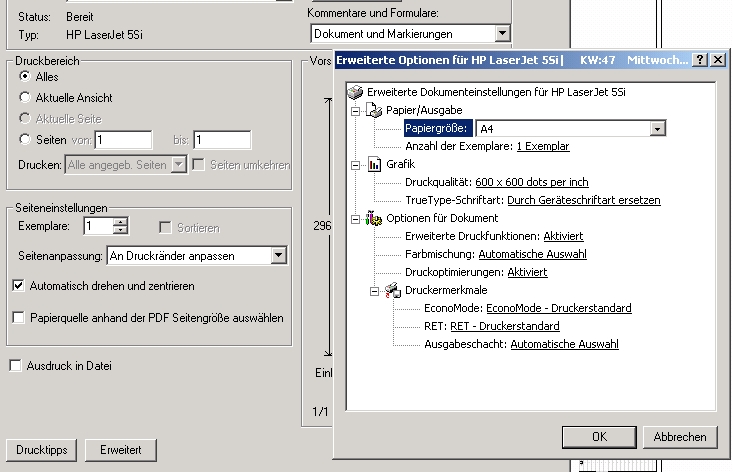Click the Seiten bis input field
This screenshot has height=472, width=733.
[222, 140]
